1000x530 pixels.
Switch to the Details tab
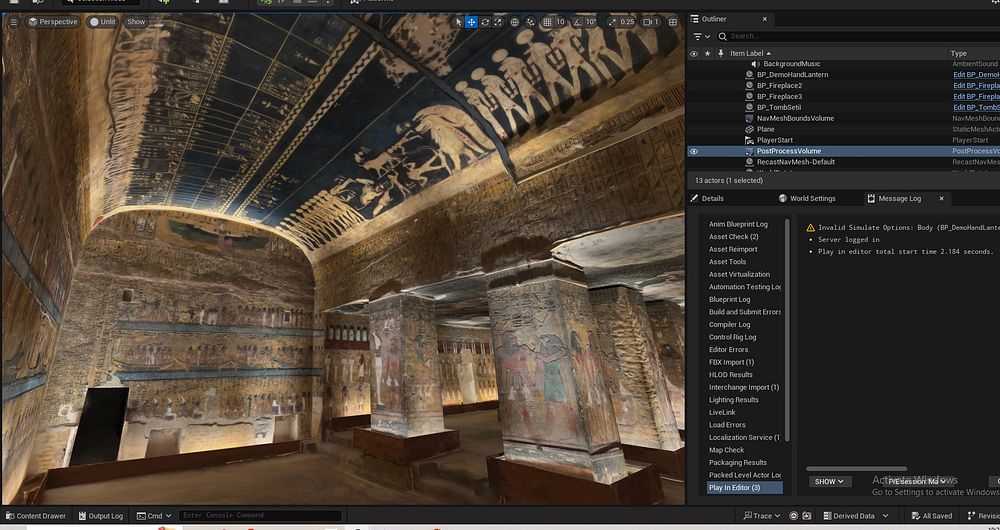click(707, 198)
